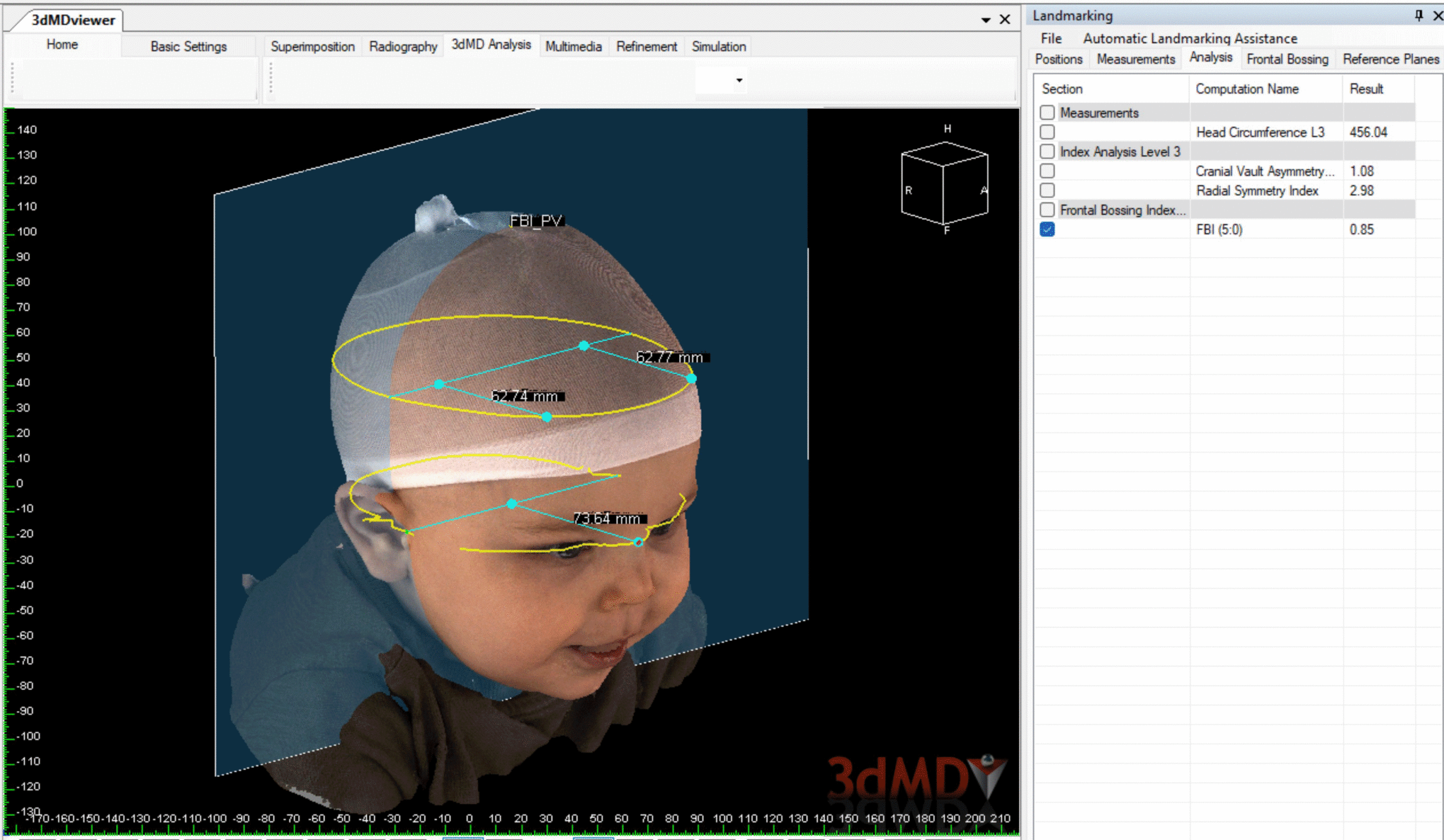Click the cyan landmark point near 73.64 mm
This screenshot has height=840, width=1444.
639,542
